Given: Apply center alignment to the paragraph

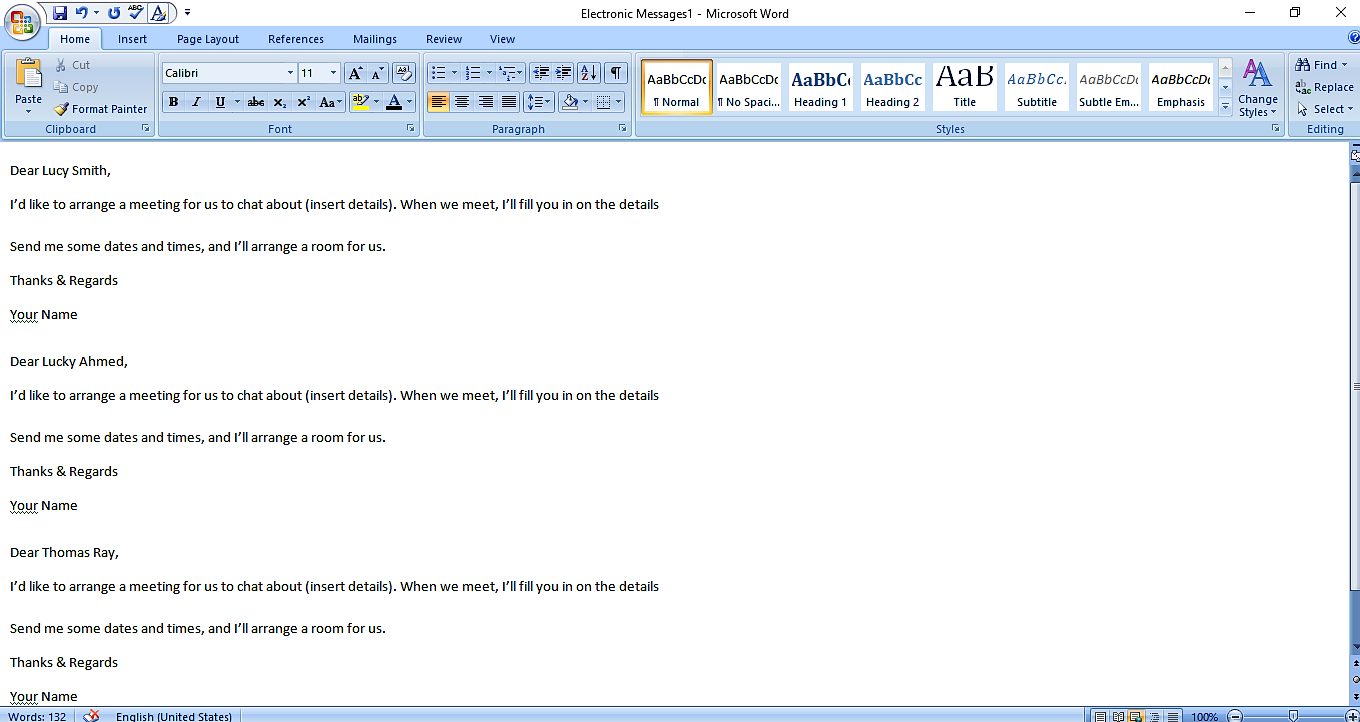Looking at the screenshot, I should 462,102.
